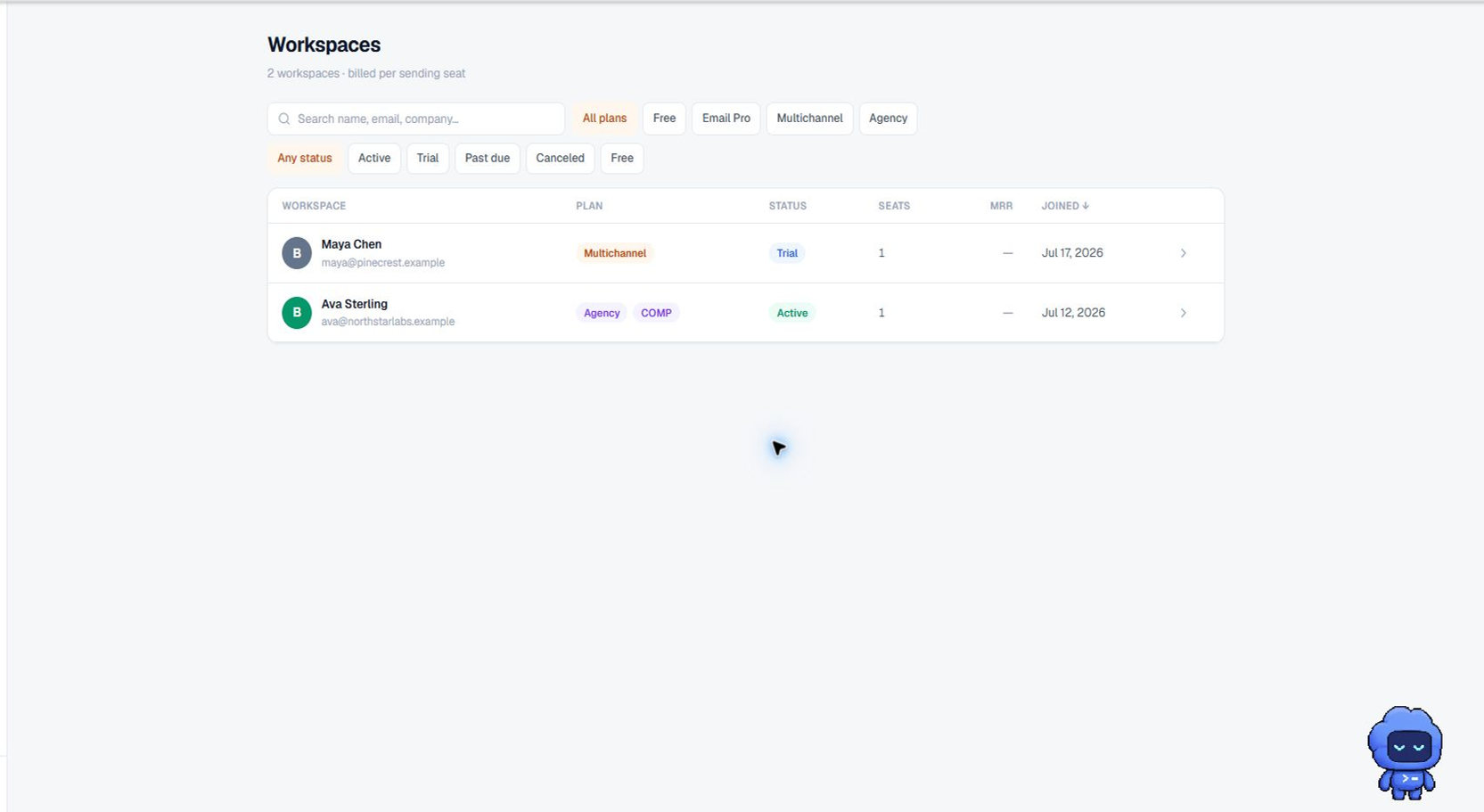Click the search magnifier icon
Image resolution: width=1484 pixels, height=812 pixels.
tap(284, 119)
